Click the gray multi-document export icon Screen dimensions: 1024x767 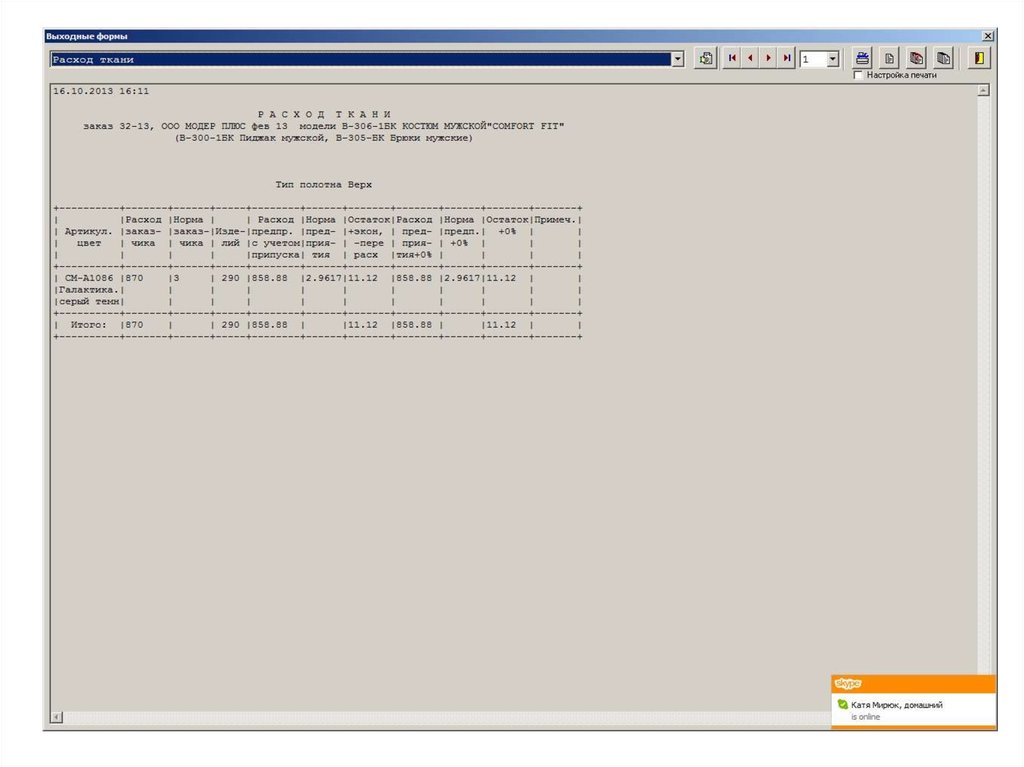pyautogui.click(x=942, y=58)
